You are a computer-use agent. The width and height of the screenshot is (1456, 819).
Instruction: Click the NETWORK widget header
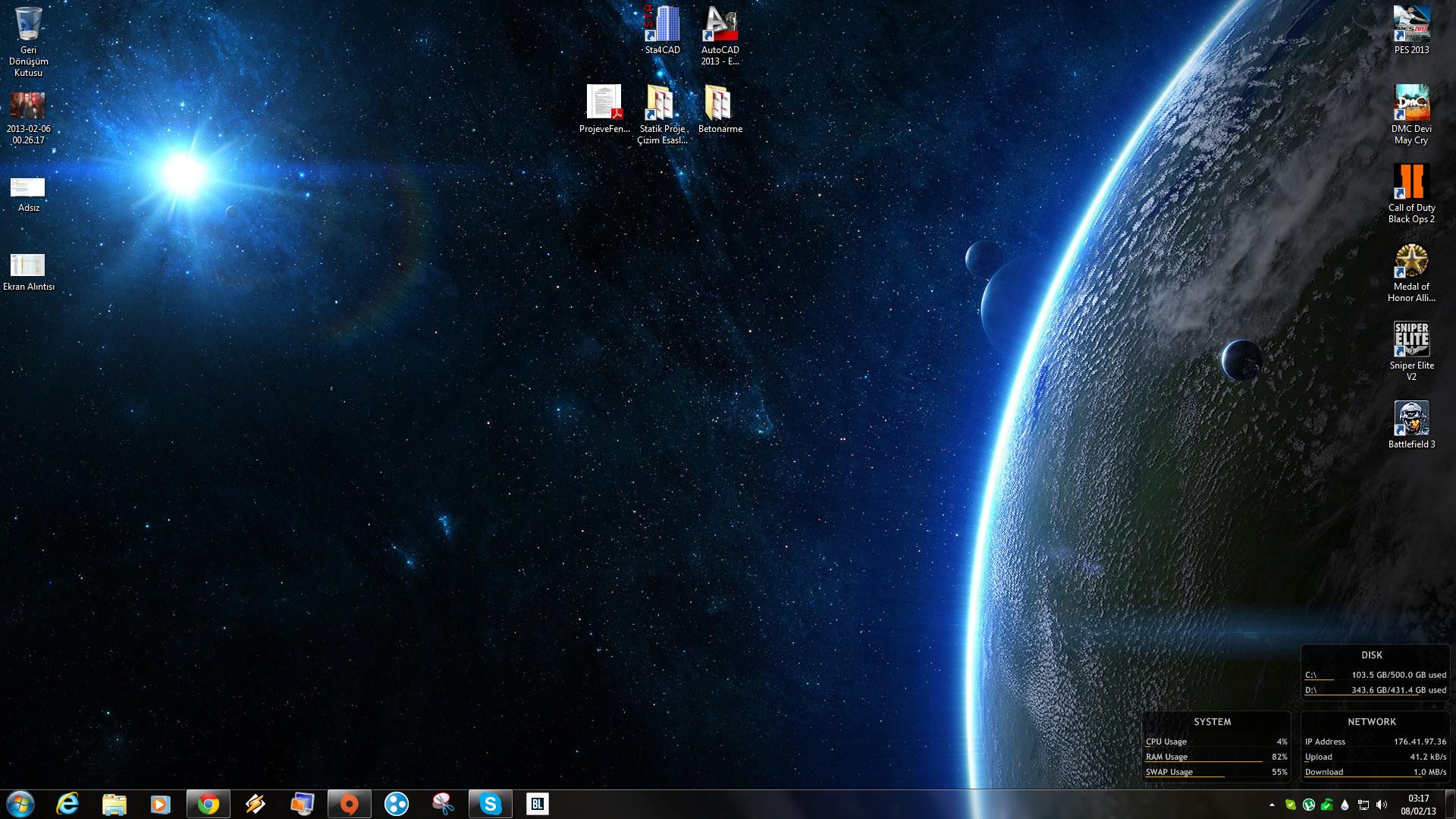(1372, 722)
